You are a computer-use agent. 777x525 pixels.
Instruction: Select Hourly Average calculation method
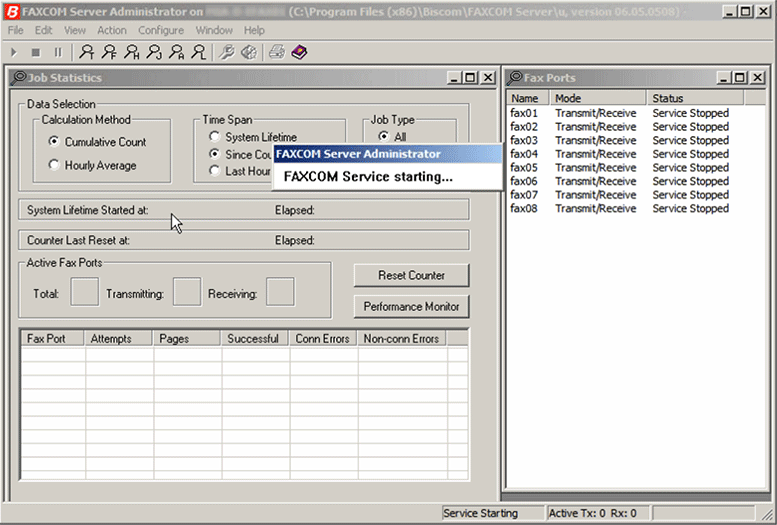92,165
